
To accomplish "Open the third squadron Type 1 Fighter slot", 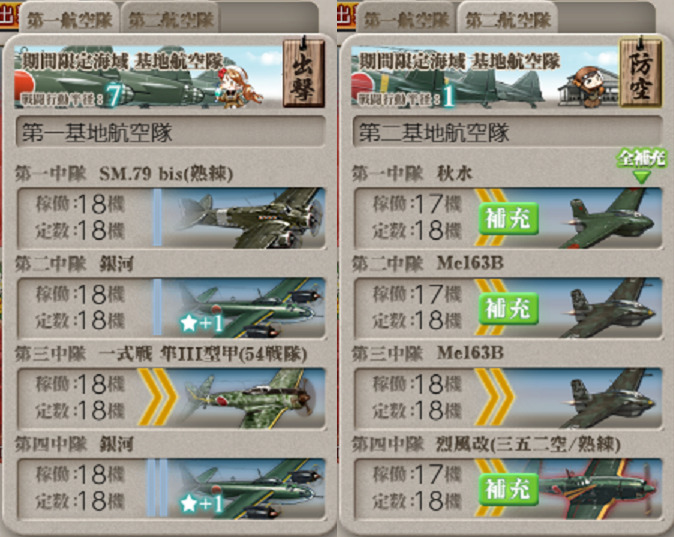I will 171,398.
